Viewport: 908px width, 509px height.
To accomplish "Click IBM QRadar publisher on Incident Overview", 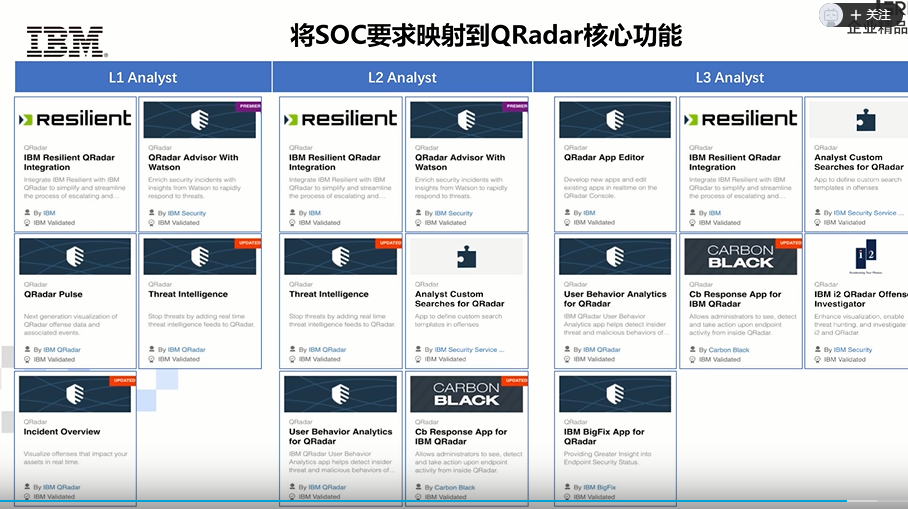I will click(x=62, y=487).
